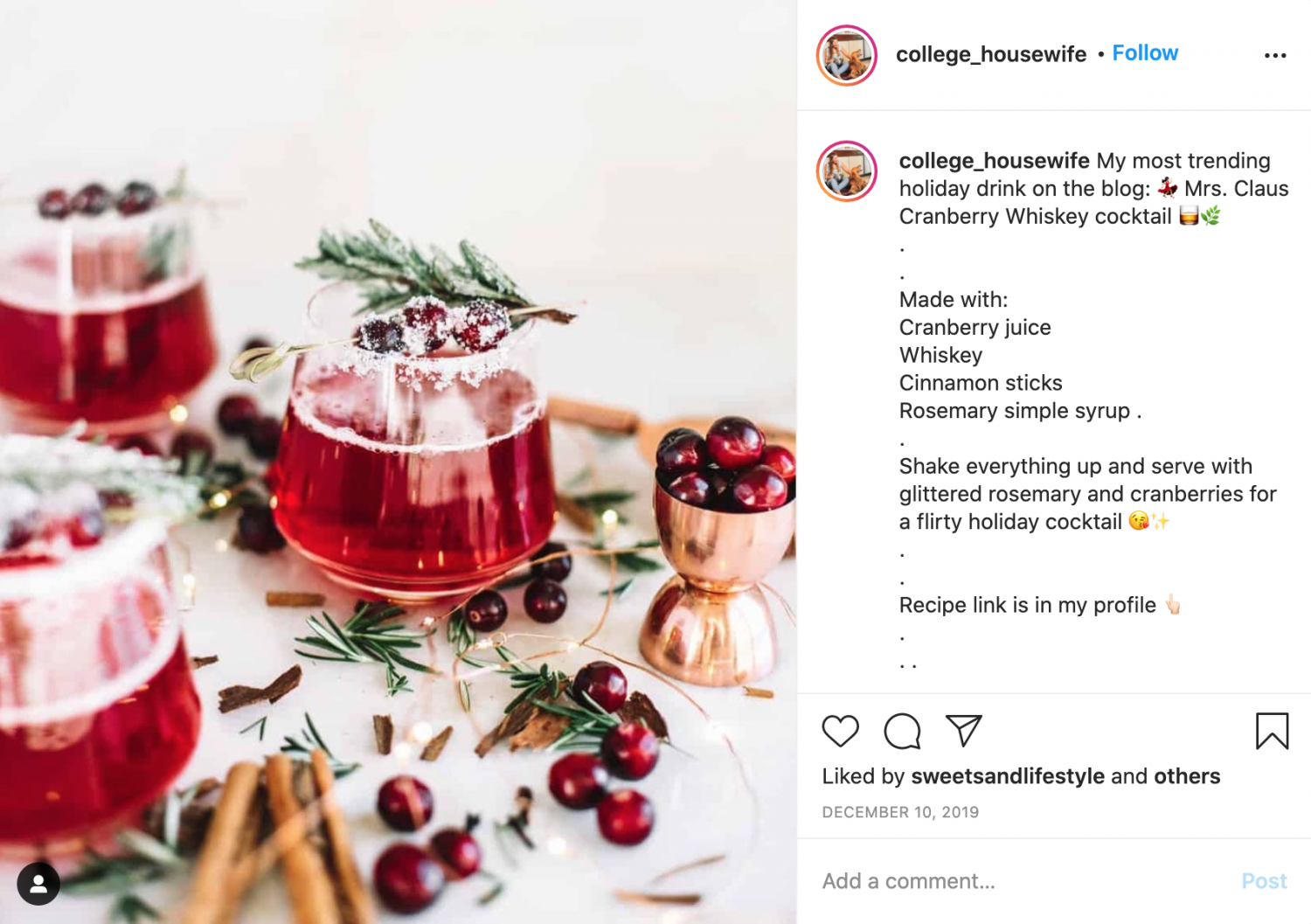The width and height of the screenshot is (1311, 924).
Task: Open comments with the speech bubble icon
Action: [902, 731]
